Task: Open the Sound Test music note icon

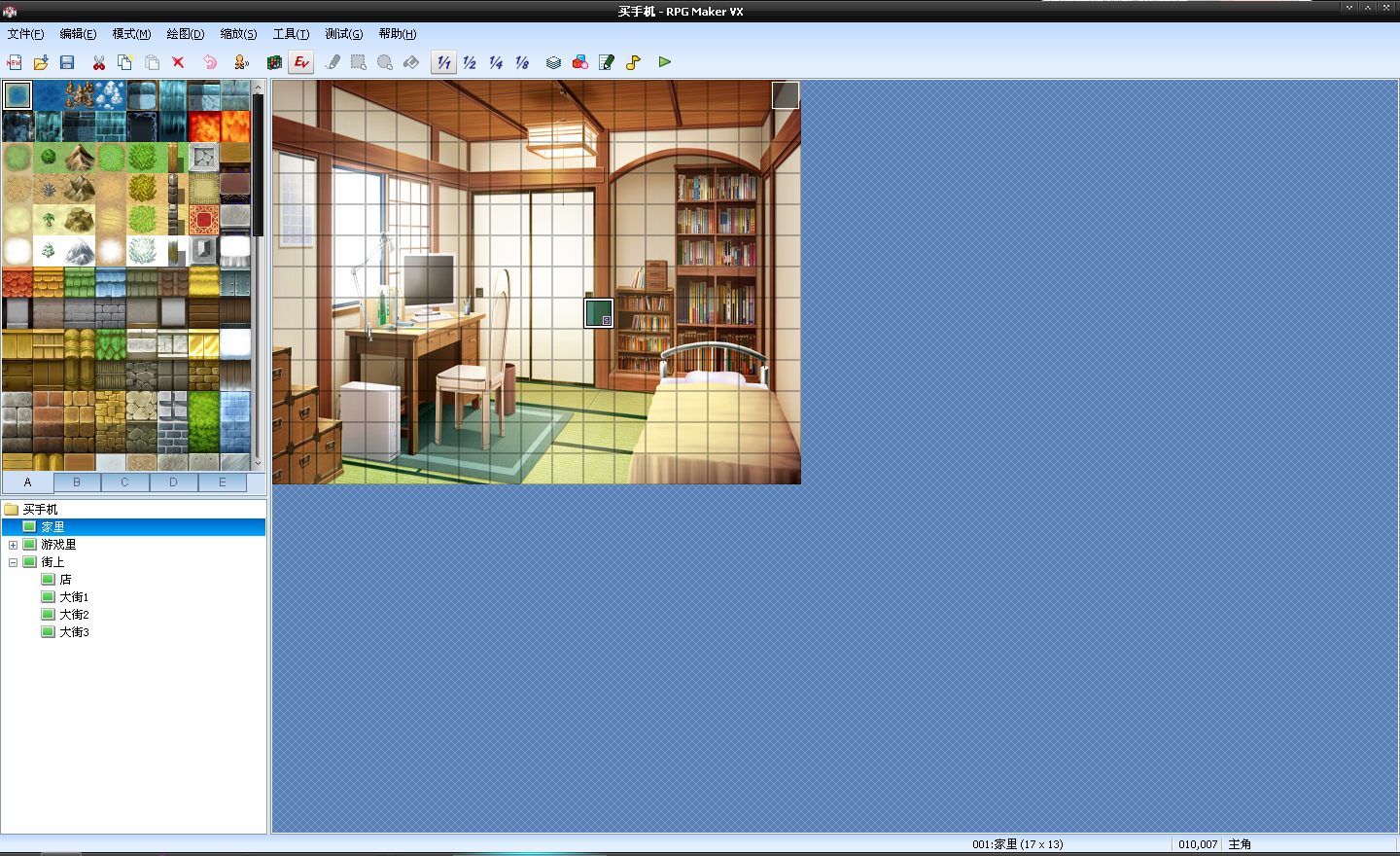Action: click(633, 62)
